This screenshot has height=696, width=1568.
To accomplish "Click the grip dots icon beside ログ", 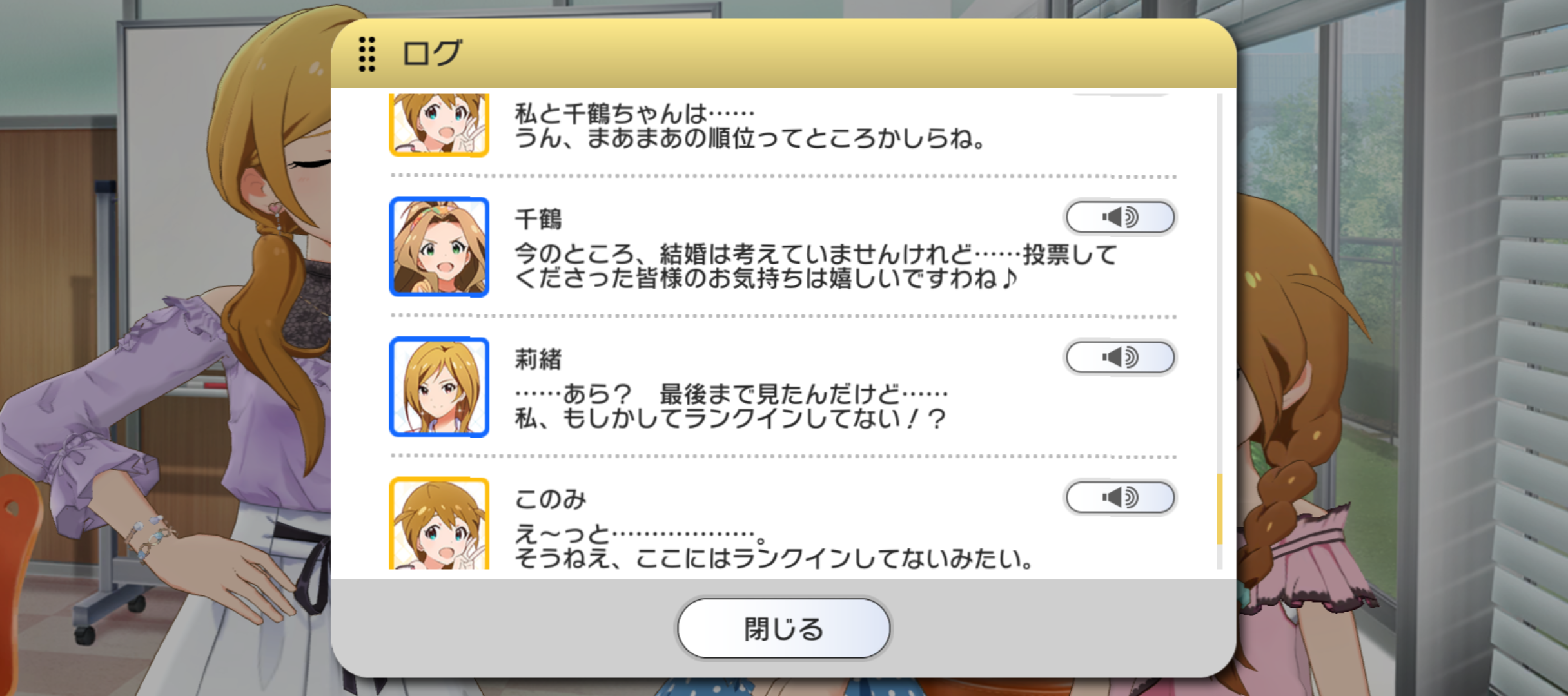I will tap(367, 53).
